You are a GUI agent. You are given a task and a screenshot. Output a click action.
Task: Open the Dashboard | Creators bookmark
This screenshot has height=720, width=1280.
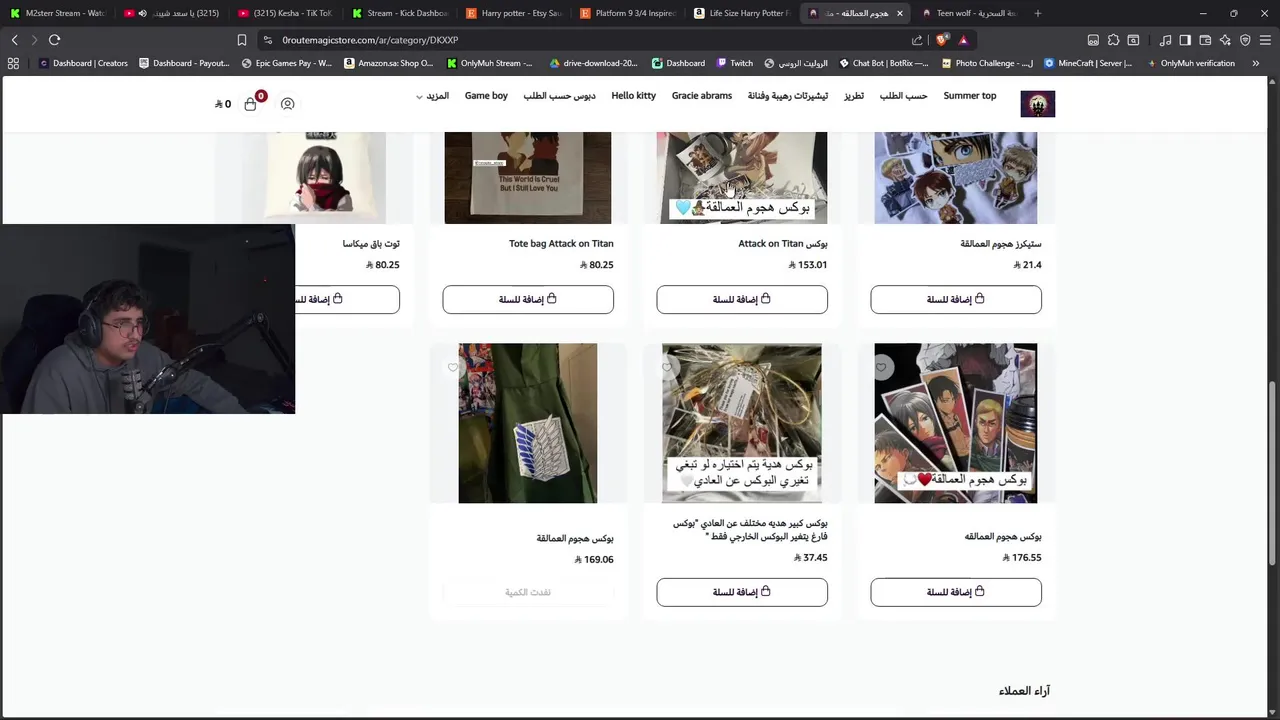(83, 63)
